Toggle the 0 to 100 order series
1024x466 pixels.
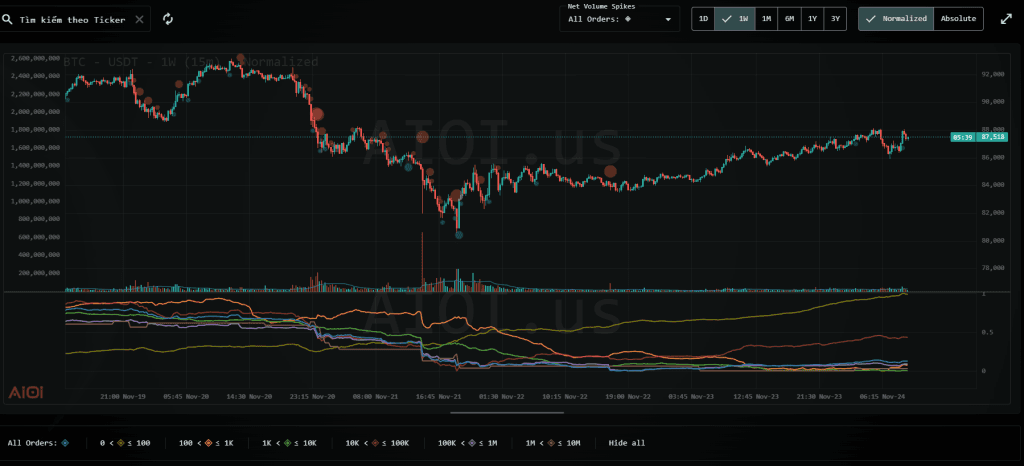[123, 442]
